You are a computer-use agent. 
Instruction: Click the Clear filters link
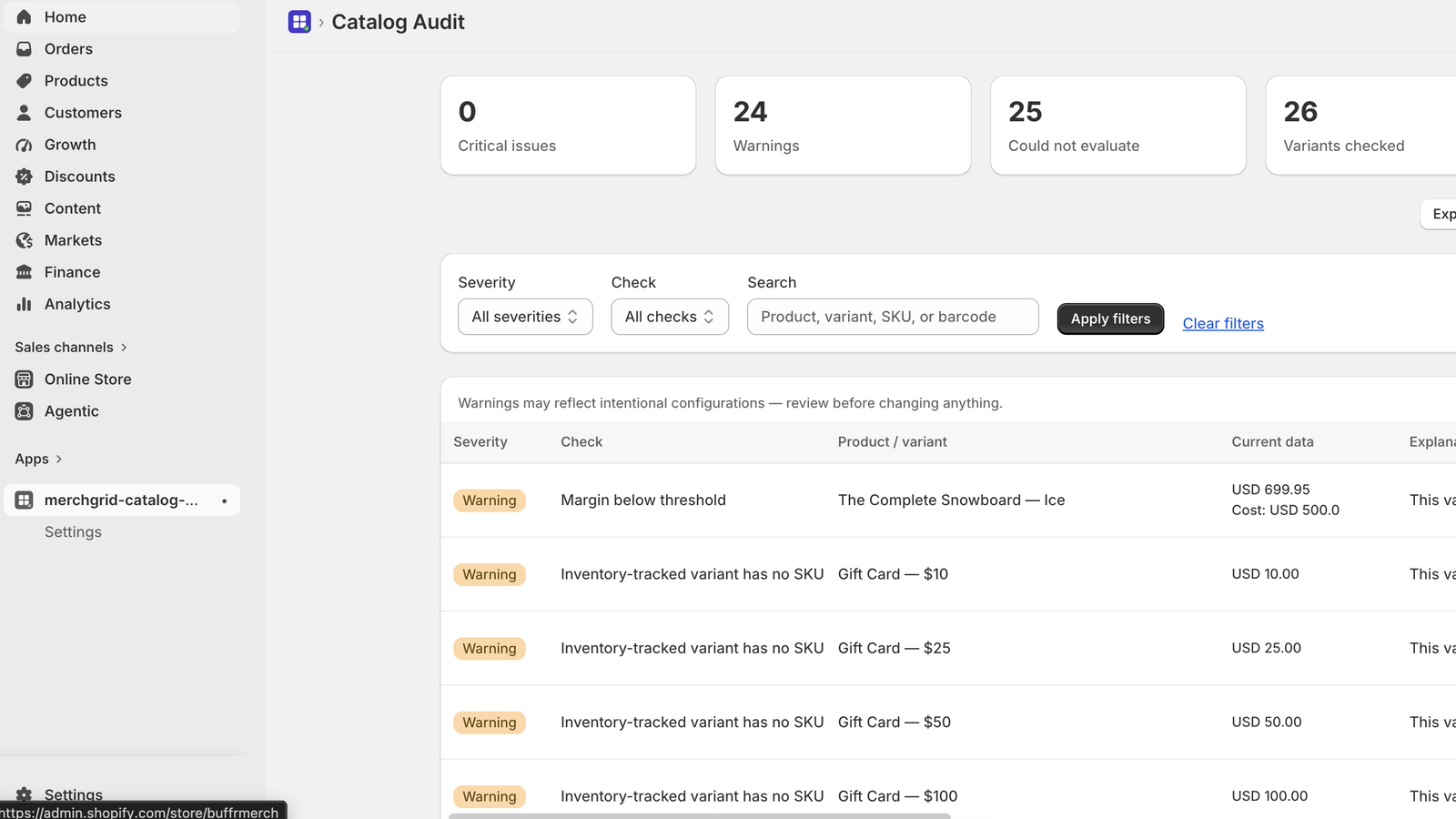pos(1223,324)
